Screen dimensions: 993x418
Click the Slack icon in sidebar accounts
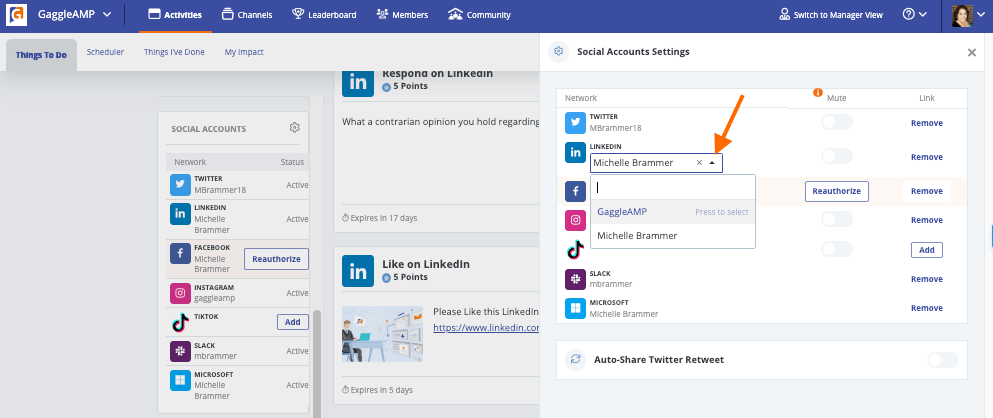coord(180,351)
